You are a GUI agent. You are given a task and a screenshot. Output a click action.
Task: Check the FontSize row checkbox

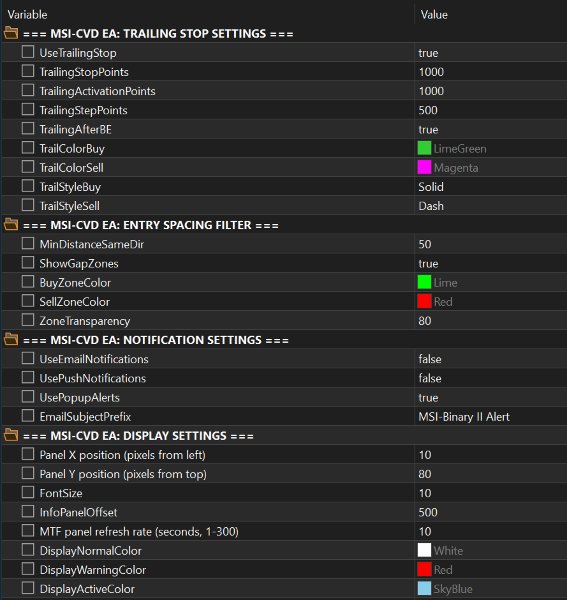28,492
